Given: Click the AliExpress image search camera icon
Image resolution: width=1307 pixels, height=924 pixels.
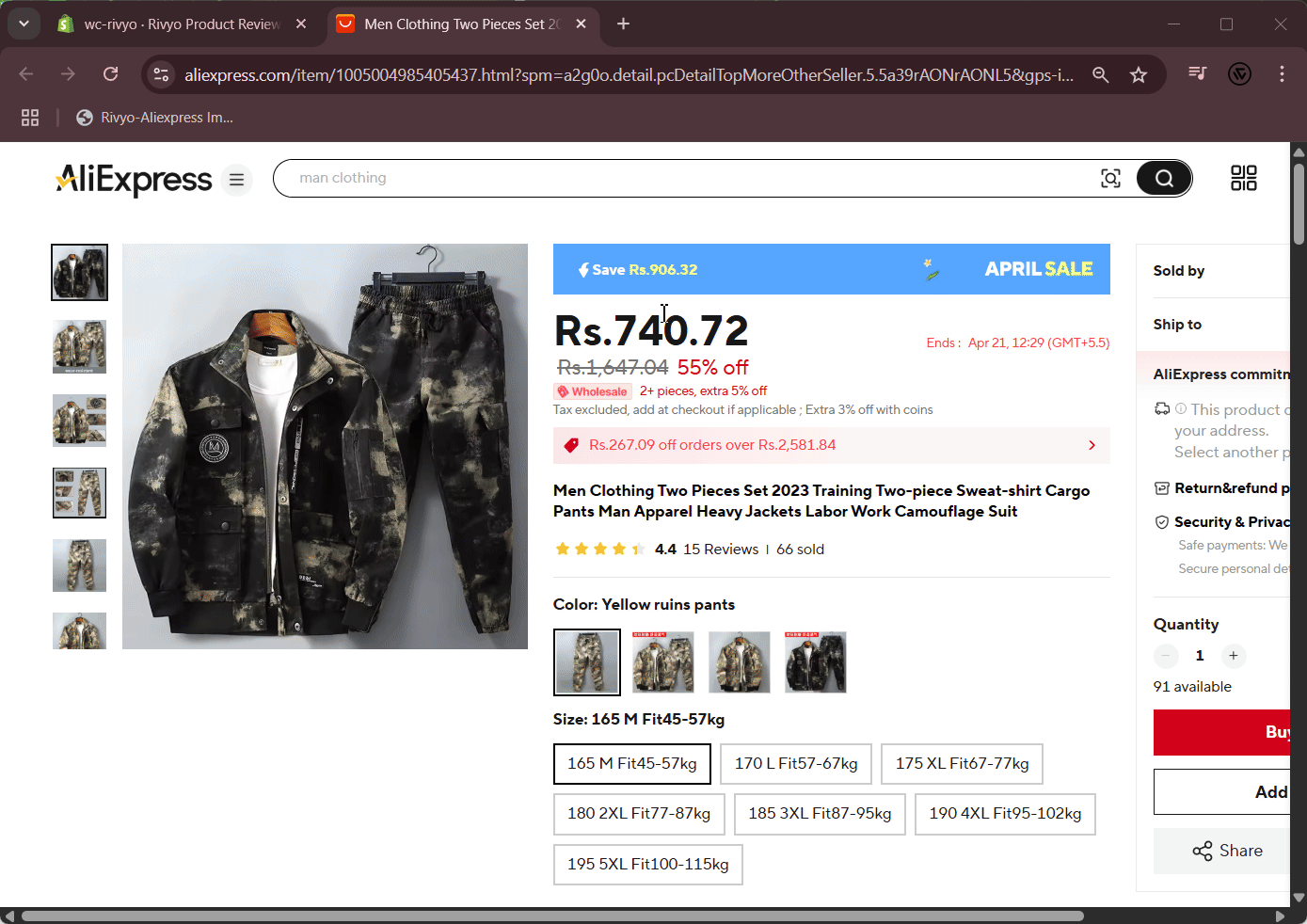Looking at the screenshot, I should coord(1110,179).
